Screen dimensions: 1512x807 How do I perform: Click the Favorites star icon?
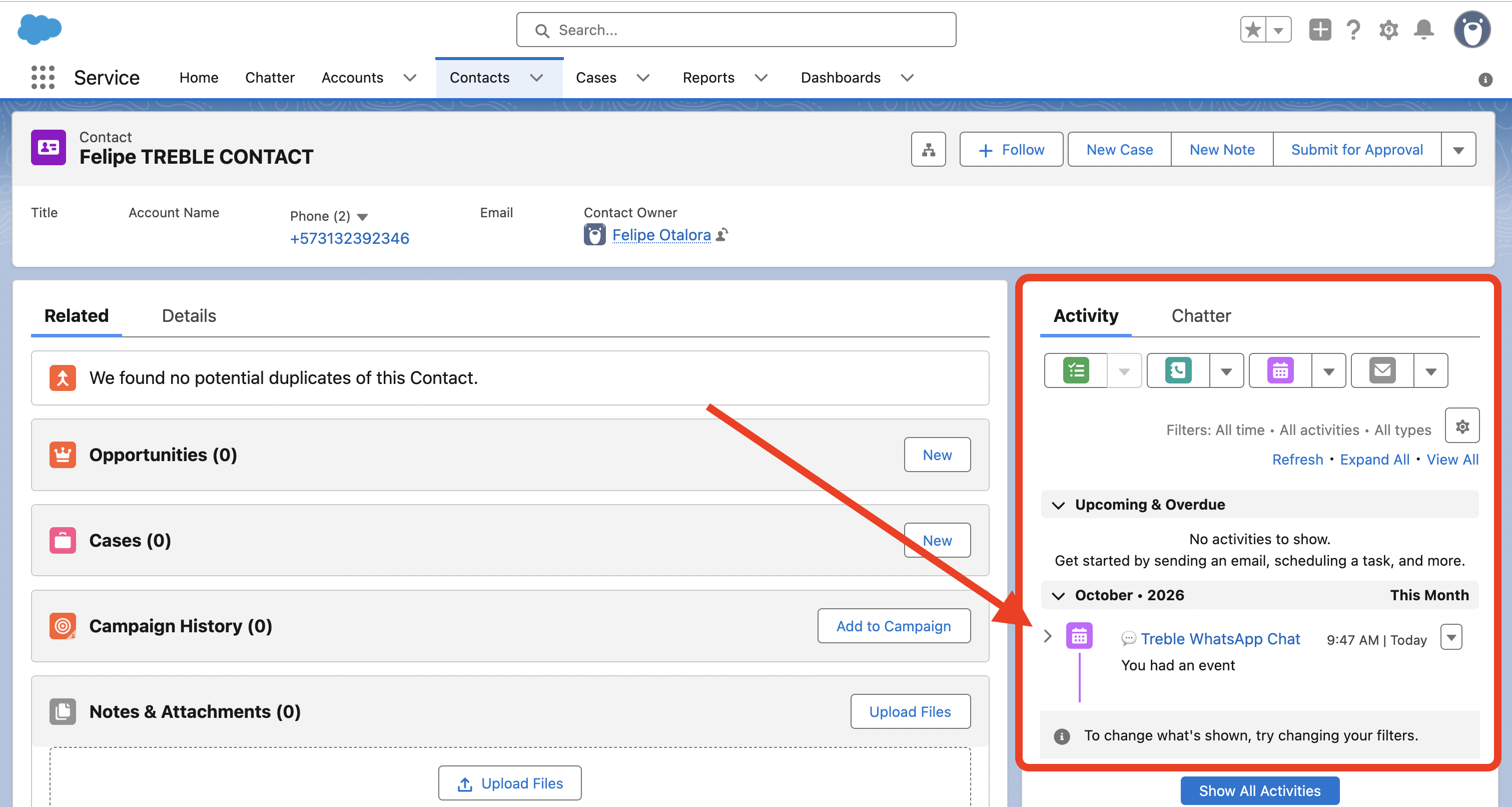coord(1252,30)
